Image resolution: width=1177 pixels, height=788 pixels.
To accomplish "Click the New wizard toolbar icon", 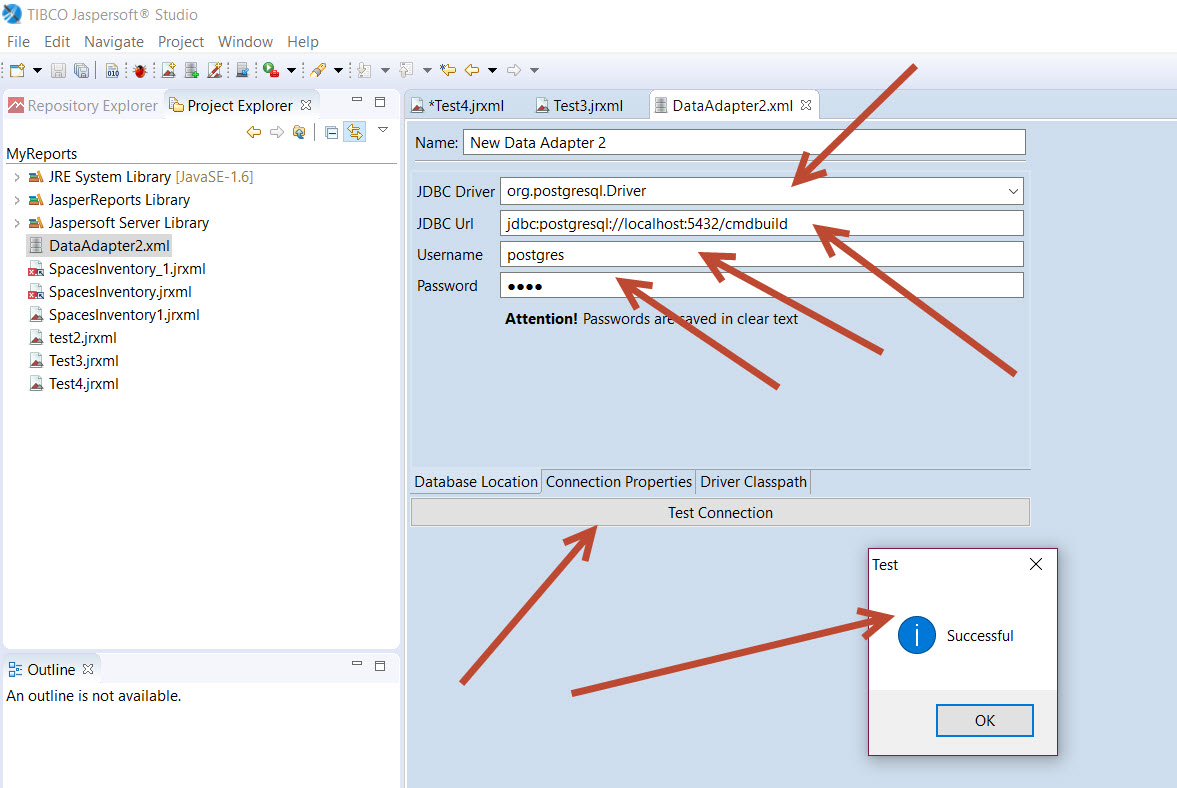I will point(17,70).
